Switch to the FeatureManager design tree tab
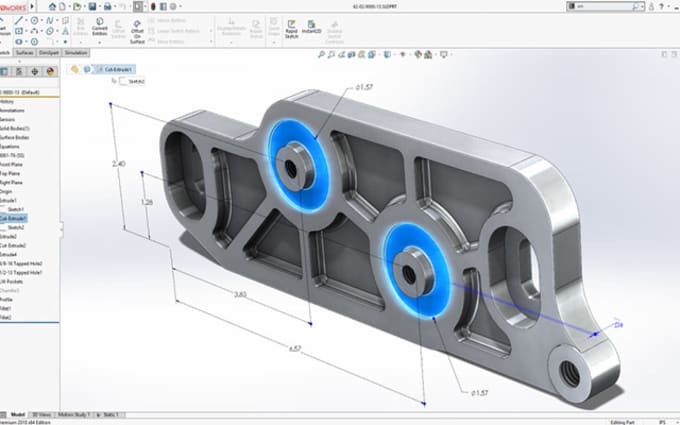The image size is (680, 425). click(4, 71)
